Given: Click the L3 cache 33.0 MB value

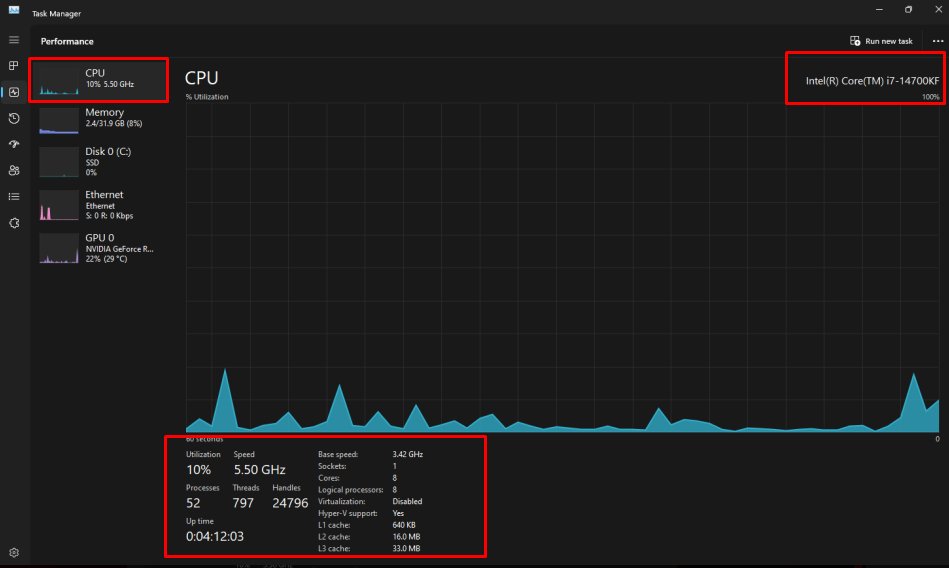Looking at the screenshot, I should click(406, 549).
